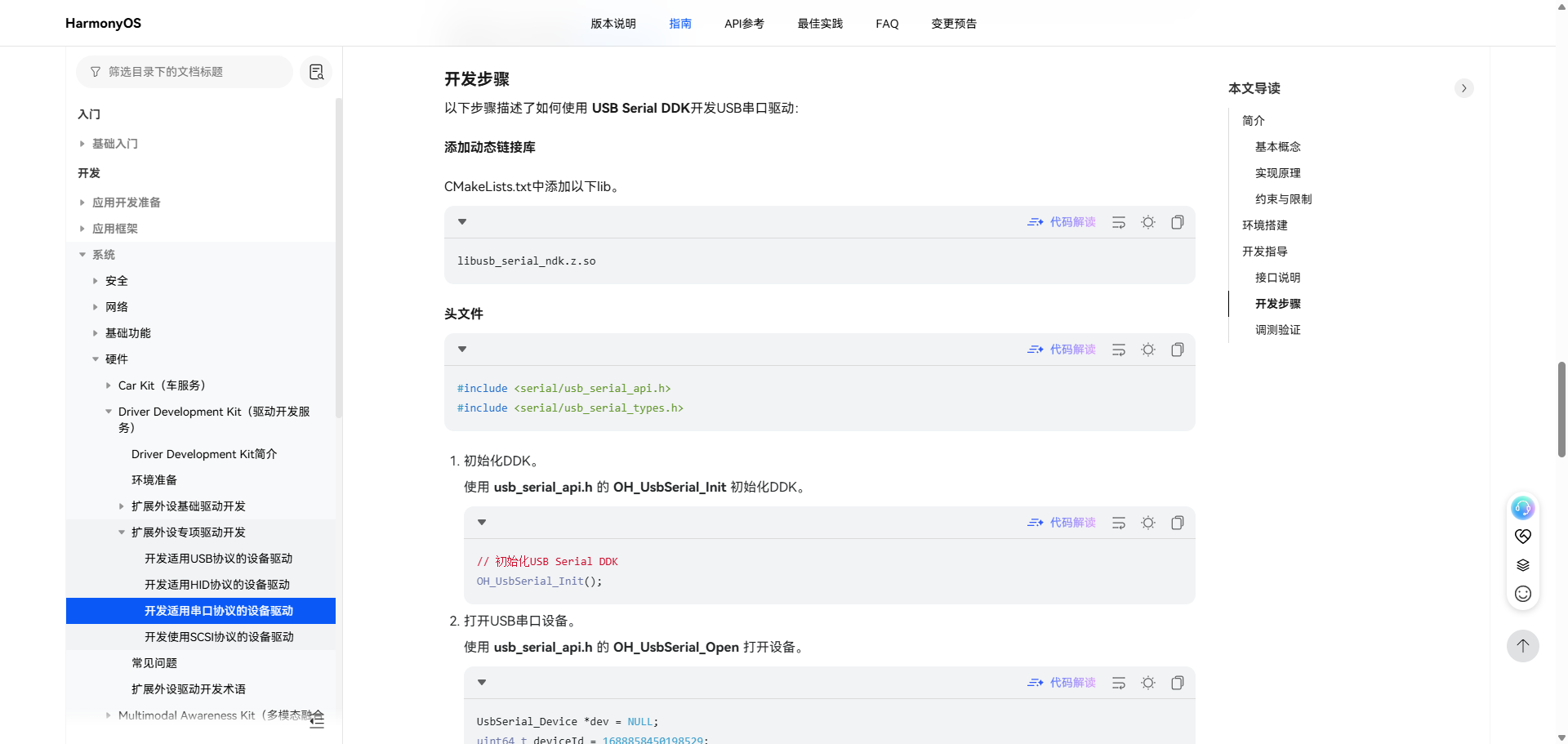Toggle dark theme on libusb_serial_ndk code block
1568x744 pixels.
click(x=1148, y=222)
